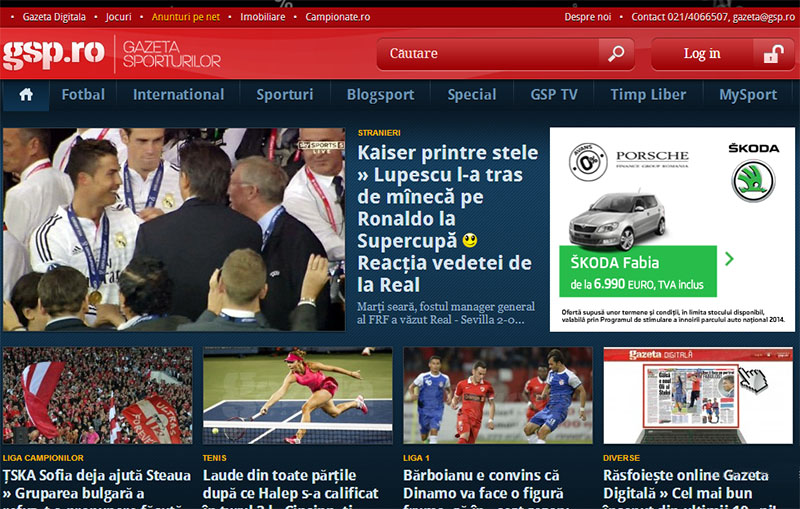
Task: Open the Ronaldo Supercup main photo
Action: tap(173, 229)
